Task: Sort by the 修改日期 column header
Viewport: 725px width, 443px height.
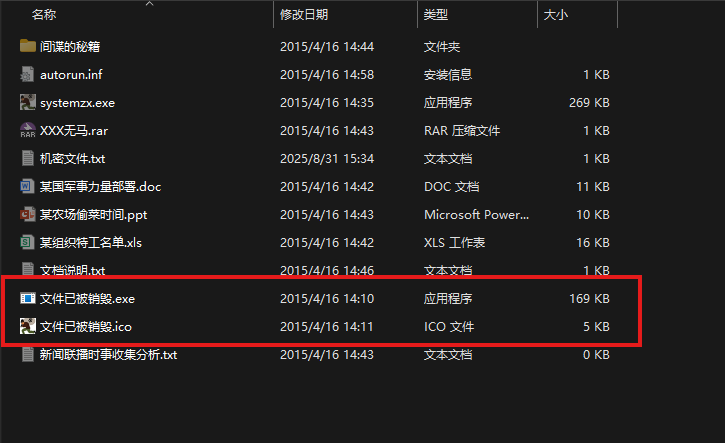Action: tap(304, 15)
